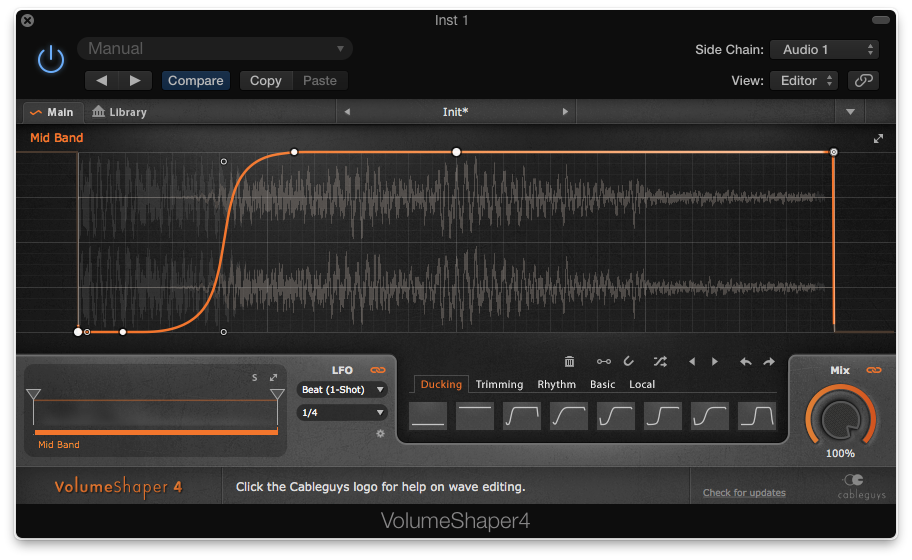Select the large middle top curve point
This screenshot has height=560, width=912.
(x=457, y=152)
